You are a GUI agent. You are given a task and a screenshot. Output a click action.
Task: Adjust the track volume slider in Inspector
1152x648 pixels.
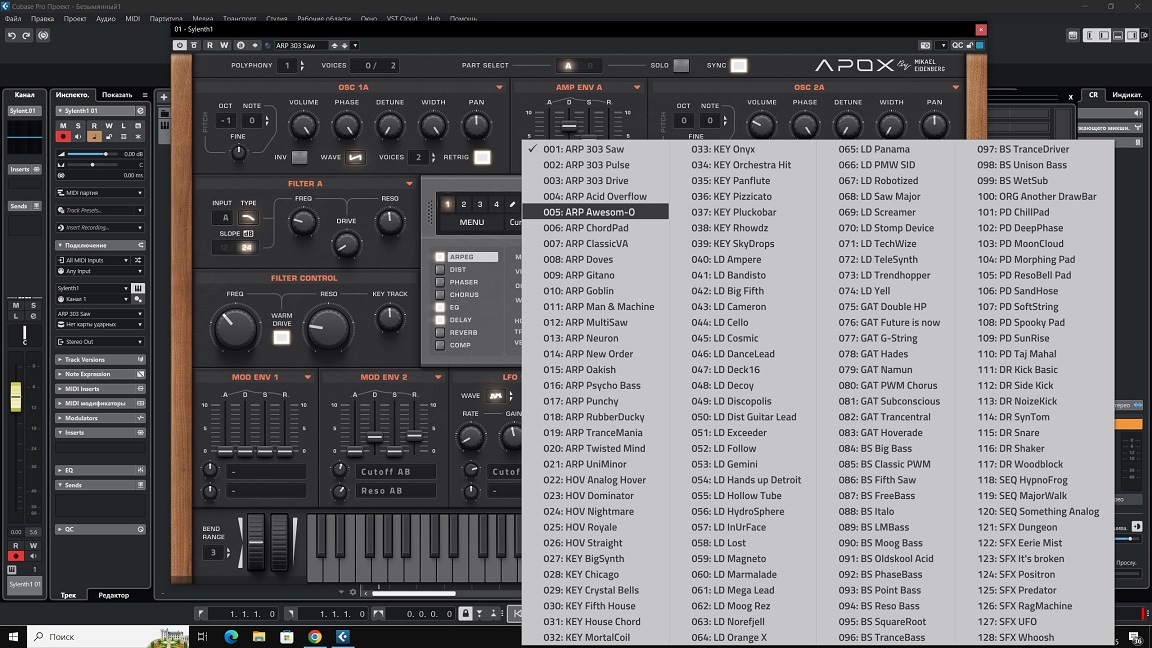click(x=106, y=154)
